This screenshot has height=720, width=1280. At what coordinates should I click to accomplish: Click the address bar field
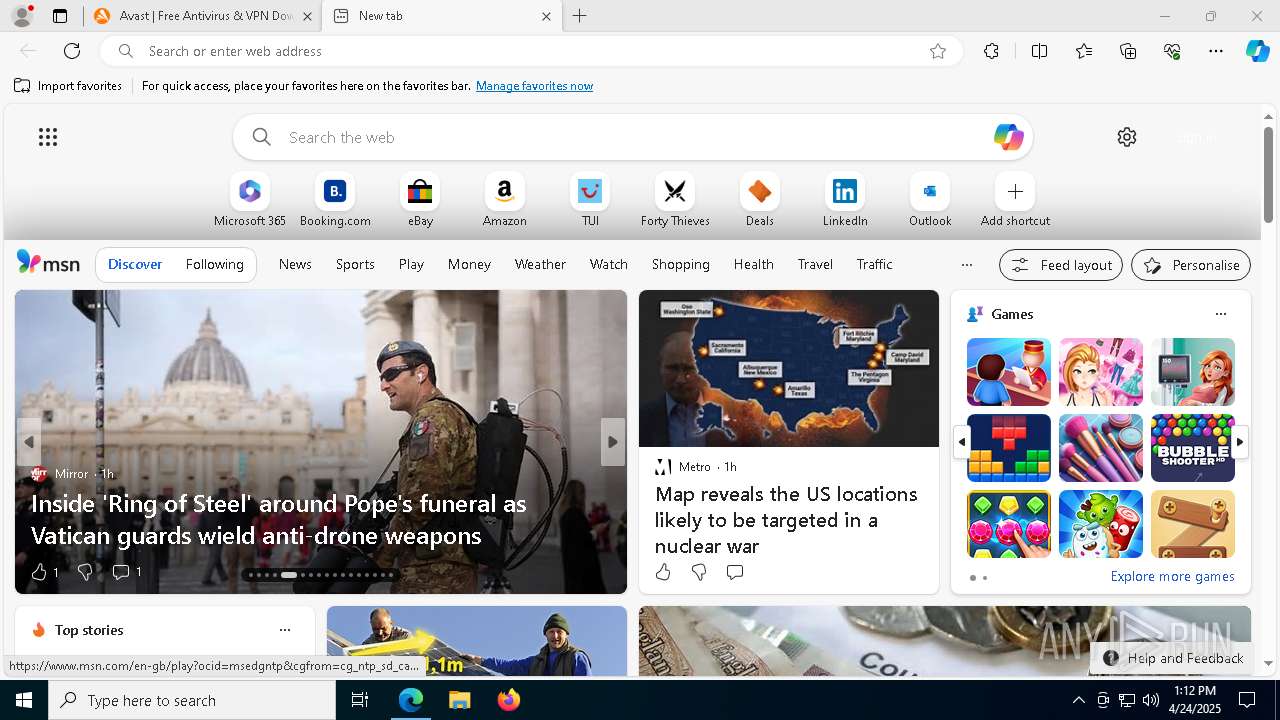pyautogui.click(x=530, y=51)
